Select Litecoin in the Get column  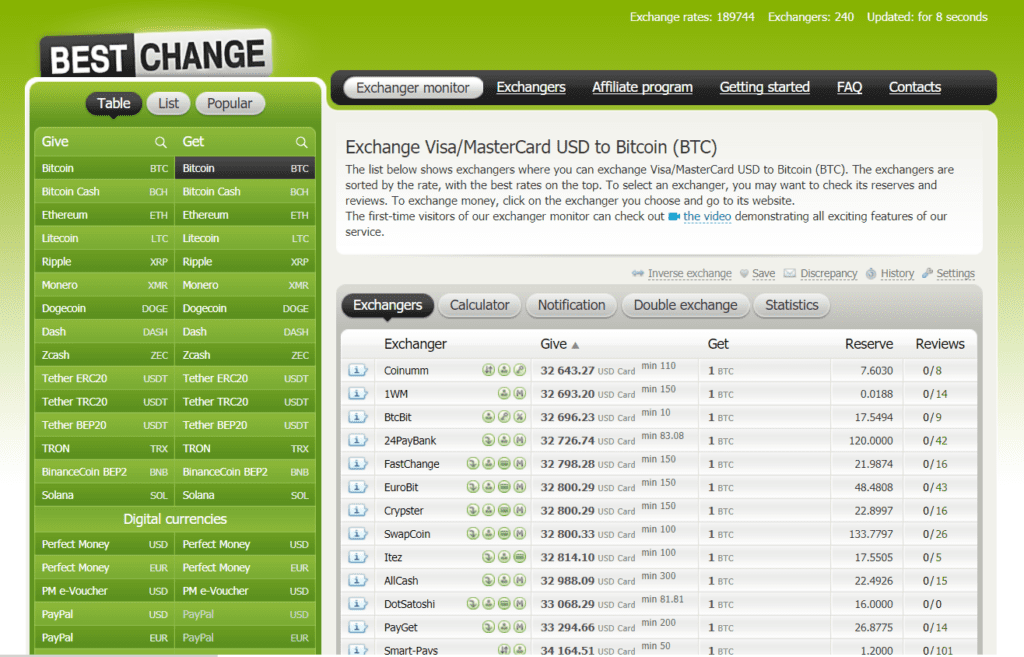(x=245, y=238)
